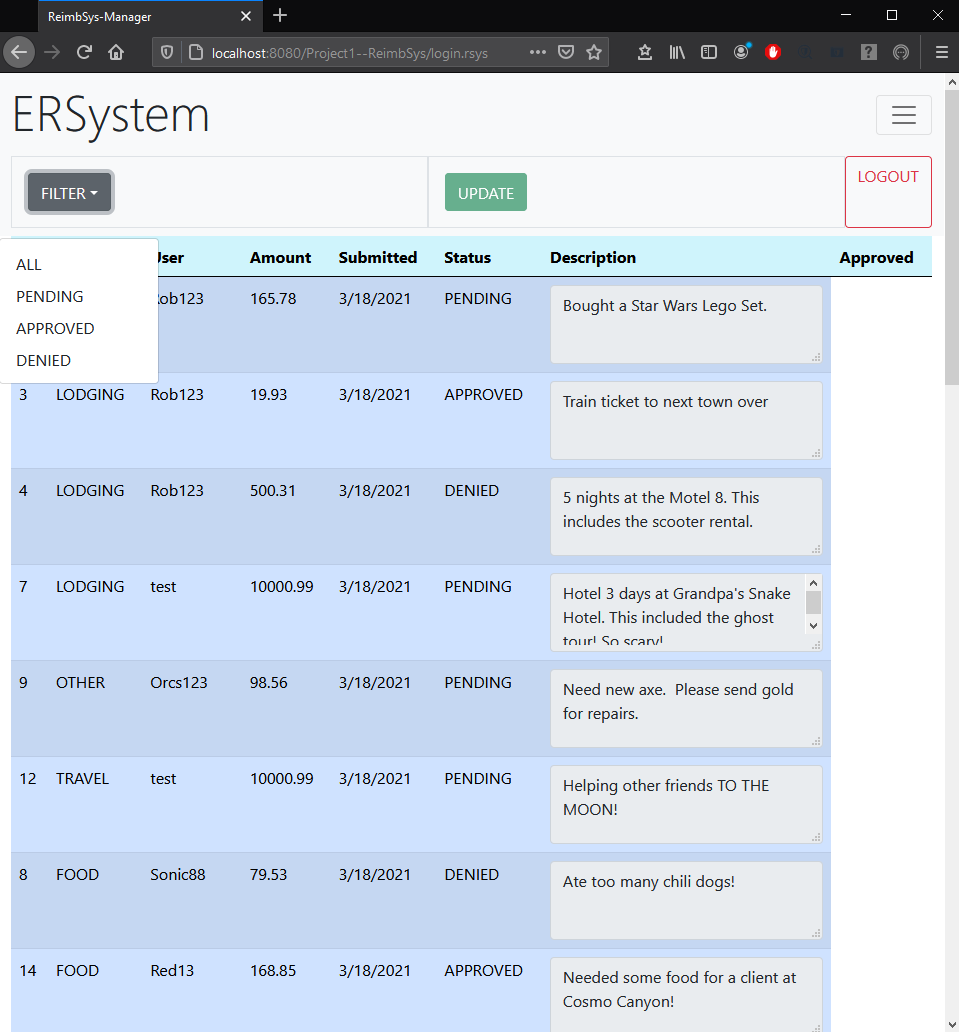Open the FILTER dropdown

coord(68,192)
